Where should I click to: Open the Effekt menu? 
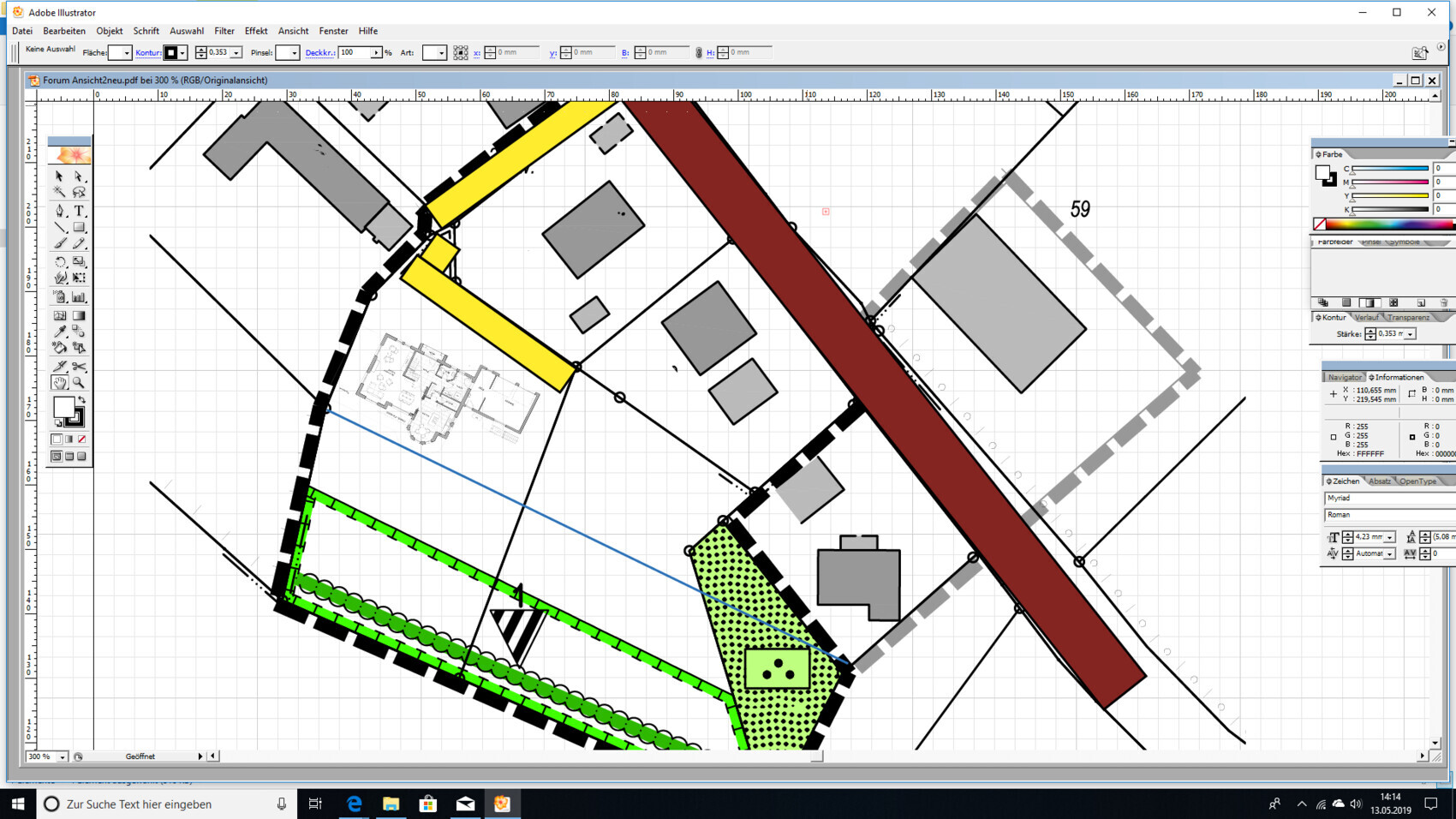tap(255, 31)
